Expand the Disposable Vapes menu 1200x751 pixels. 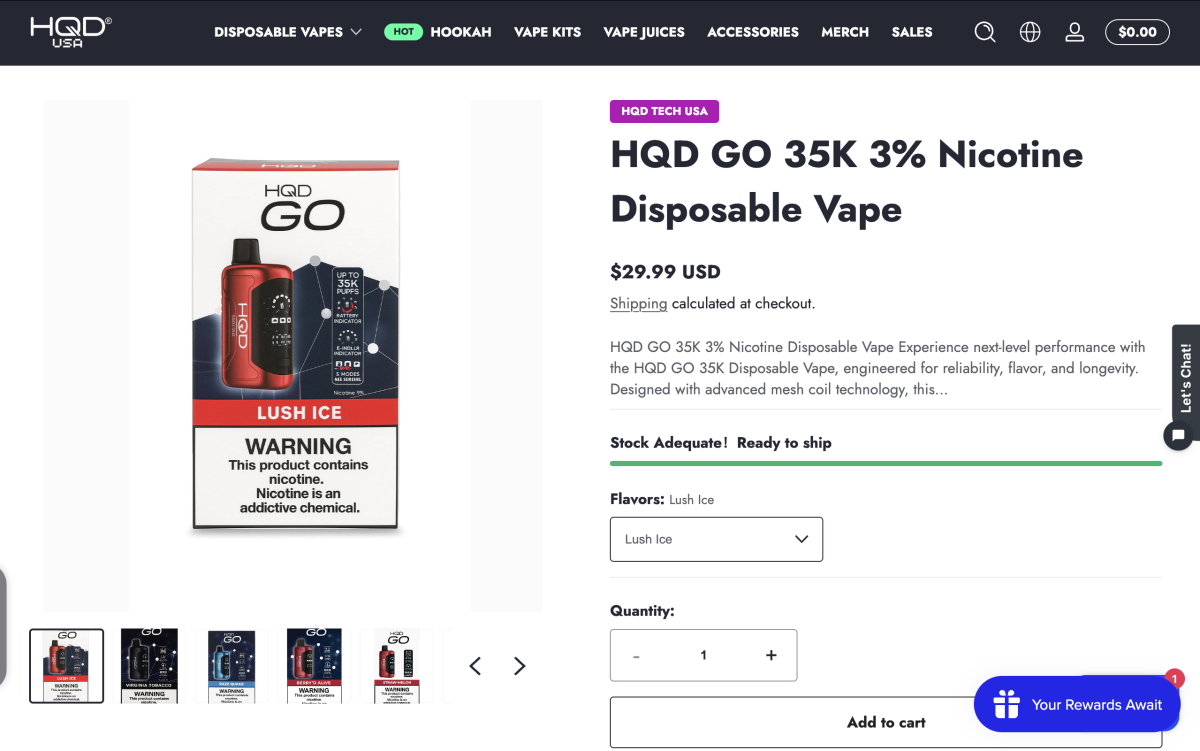[288, 32]
